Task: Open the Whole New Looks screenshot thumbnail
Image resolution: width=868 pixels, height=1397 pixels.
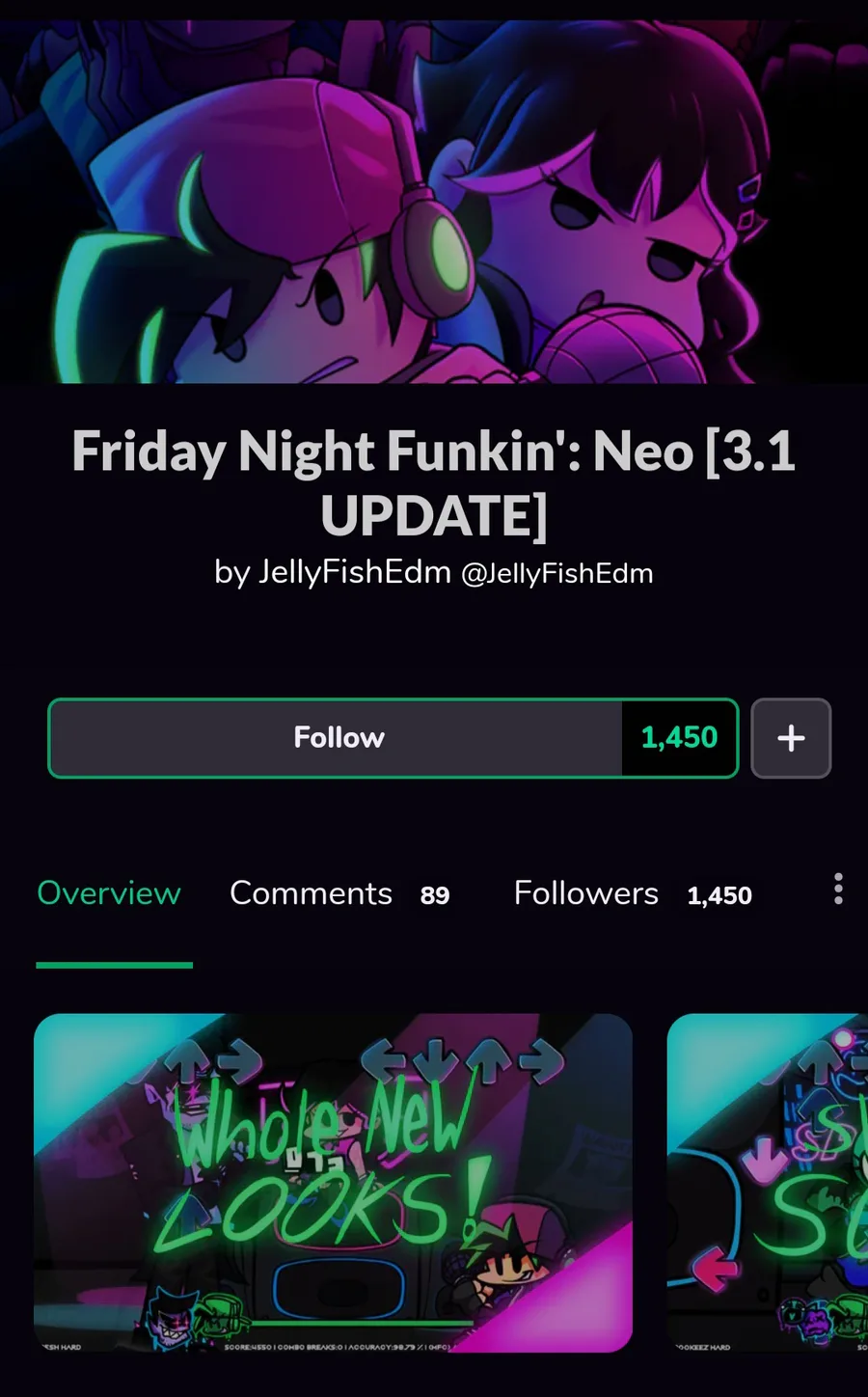Action: point(334,1182)
